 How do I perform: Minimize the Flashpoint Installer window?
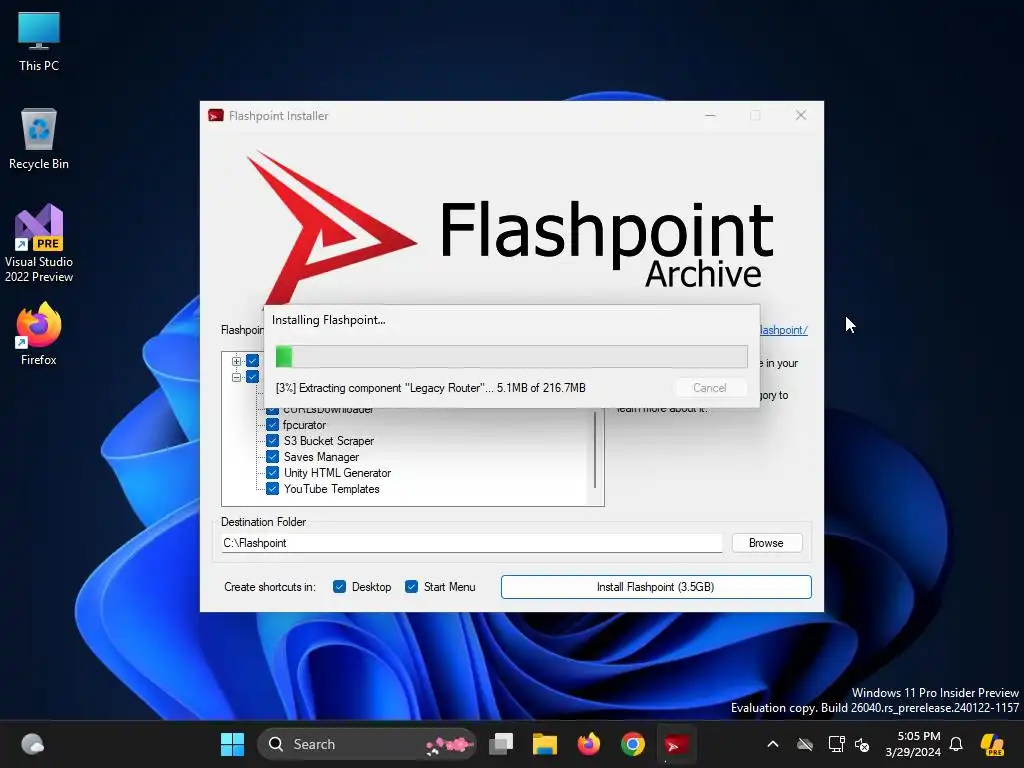tap(710, 116)
